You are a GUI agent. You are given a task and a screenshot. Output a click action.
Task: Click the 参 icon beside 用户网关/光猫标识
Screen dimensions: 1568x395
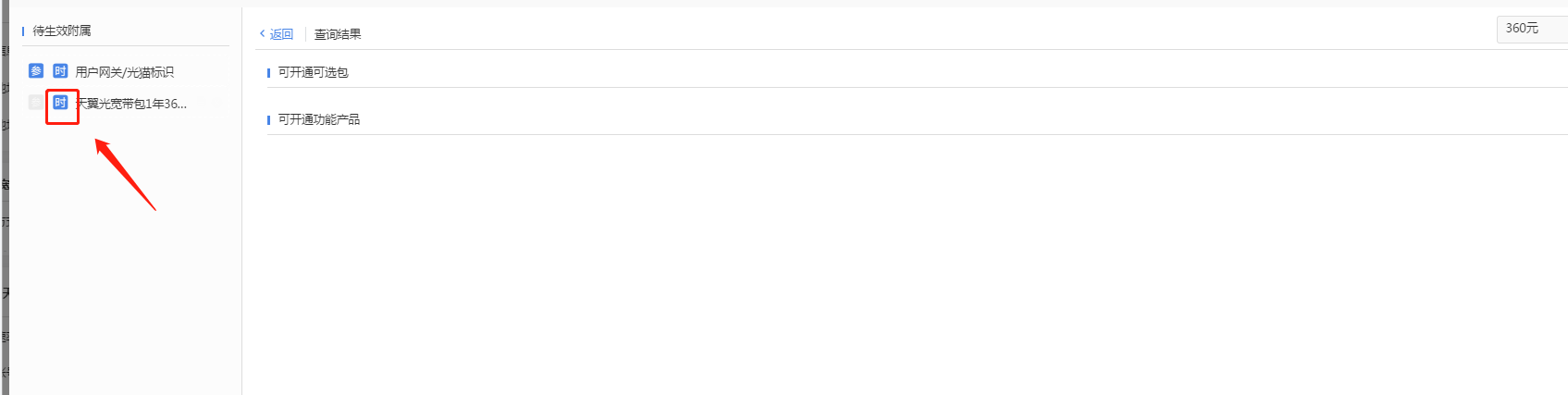click(x=36, y=71)
